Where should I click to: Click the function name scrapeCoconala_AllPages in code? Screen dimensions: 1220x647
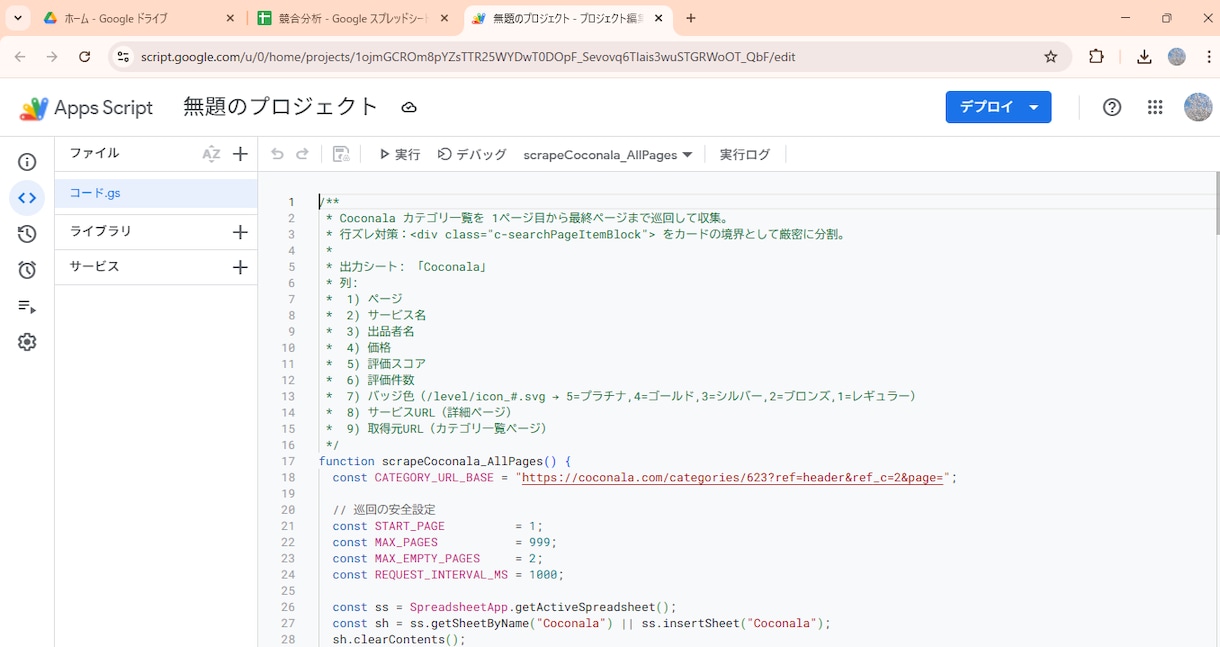coord(462,462)
